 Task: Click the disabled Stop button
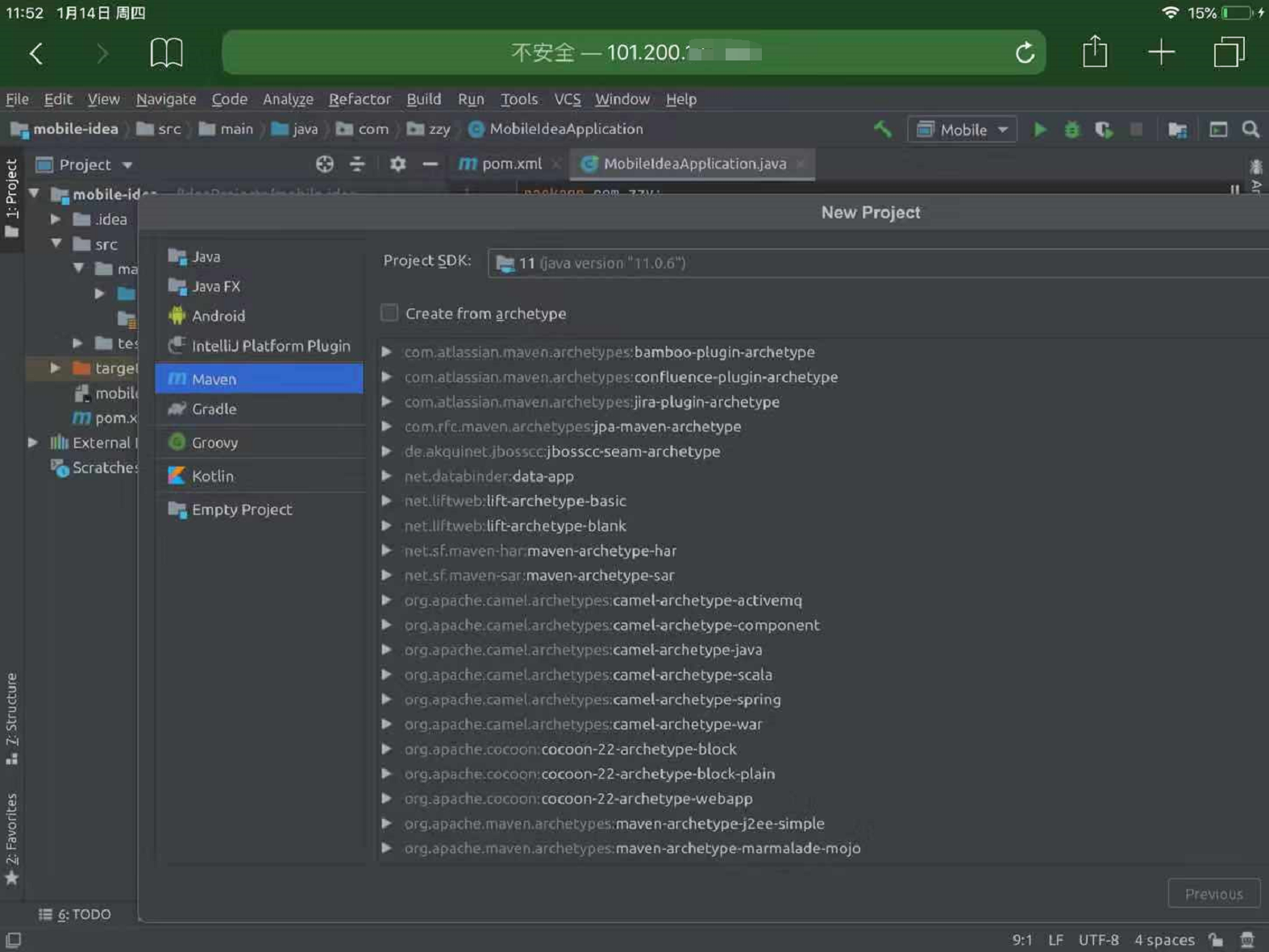[x=1136, y=129]
